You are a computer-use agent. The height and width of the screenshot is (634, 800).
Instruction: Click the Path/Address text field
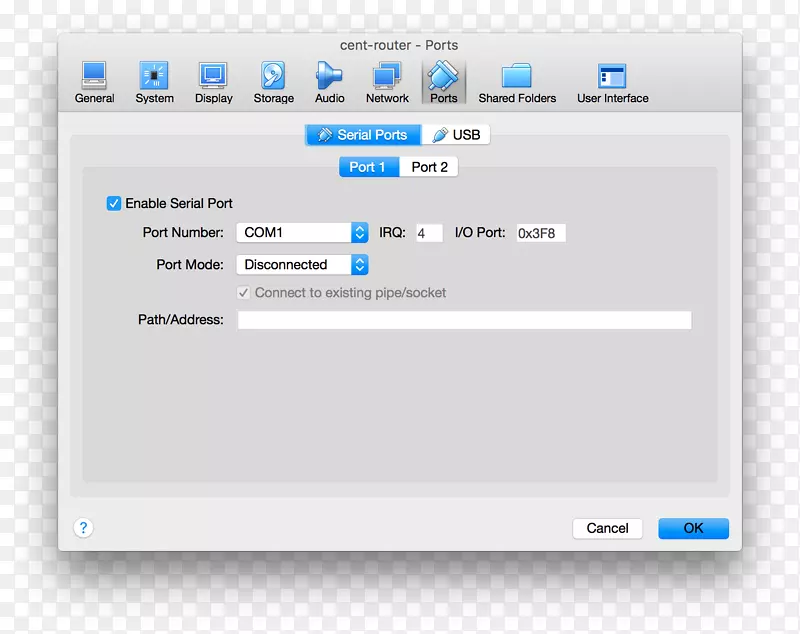(464, 320)
